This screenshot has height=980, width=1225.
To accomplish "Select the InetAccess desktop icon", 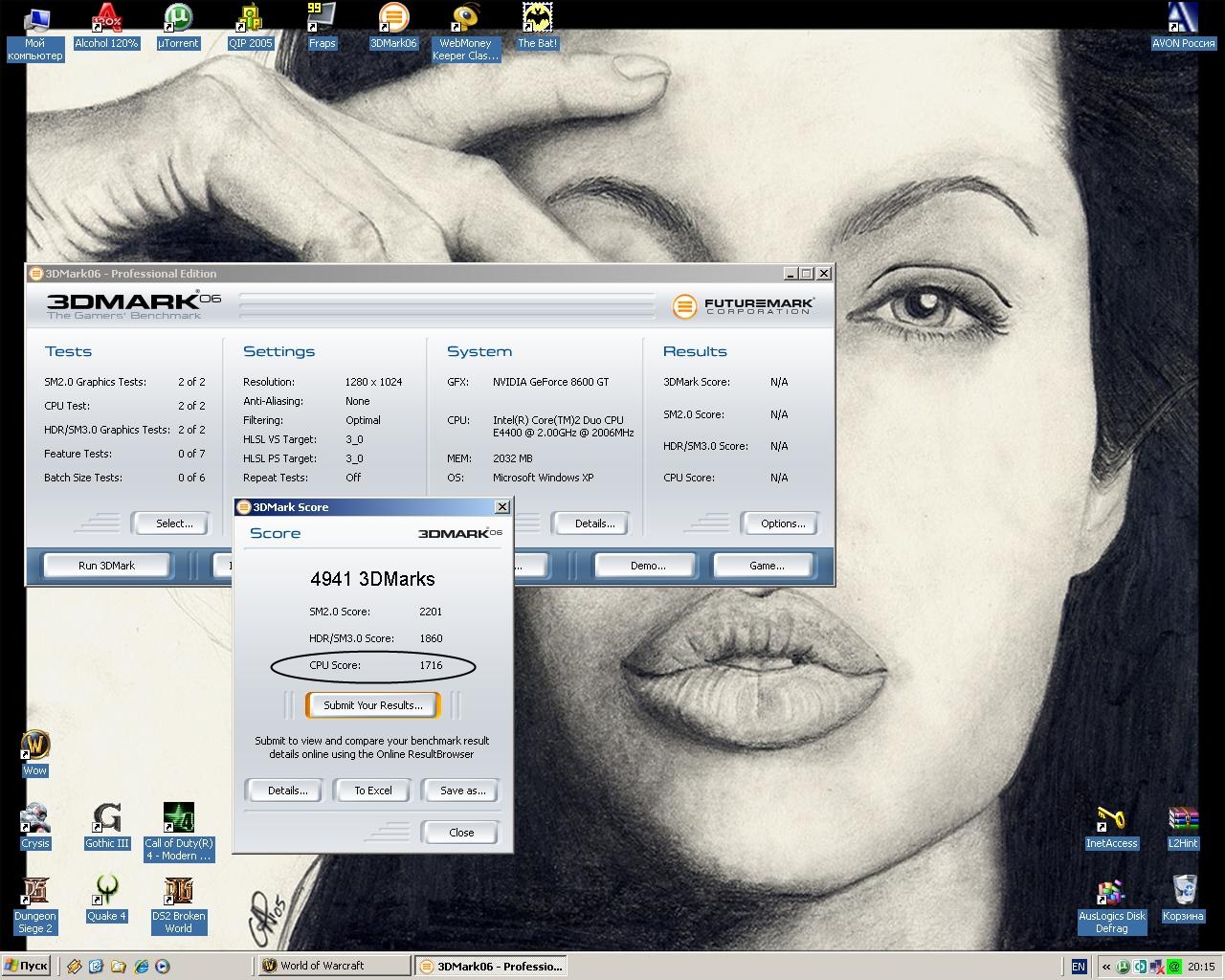I will coord(1111,827).
